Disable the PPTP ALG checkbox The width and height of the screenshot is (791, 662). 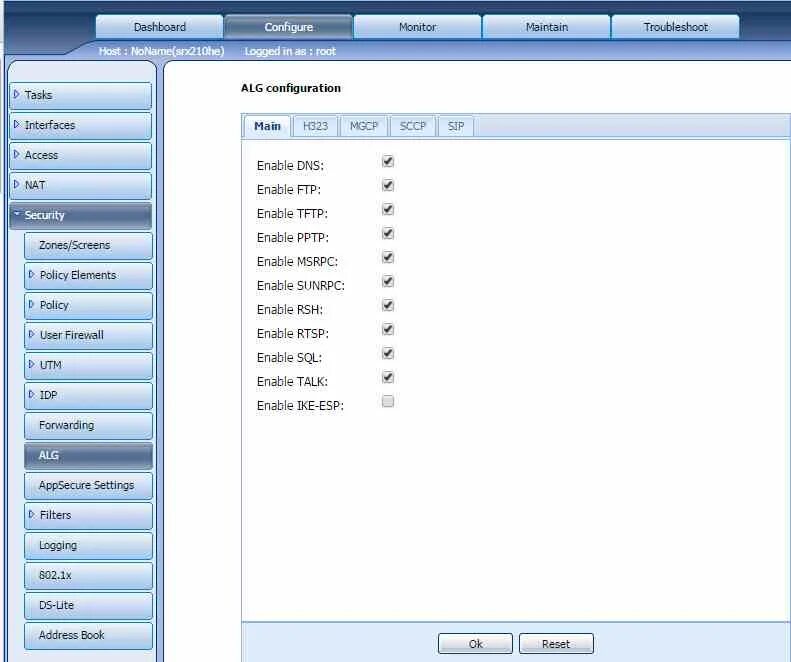coord(387,233)
